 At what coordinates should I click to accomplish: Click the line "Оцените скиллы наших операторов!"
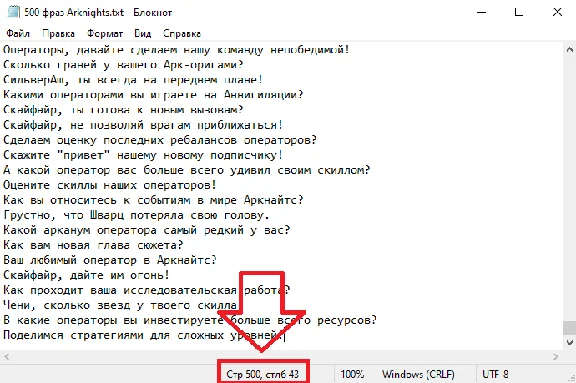click(x=110, y=185)
